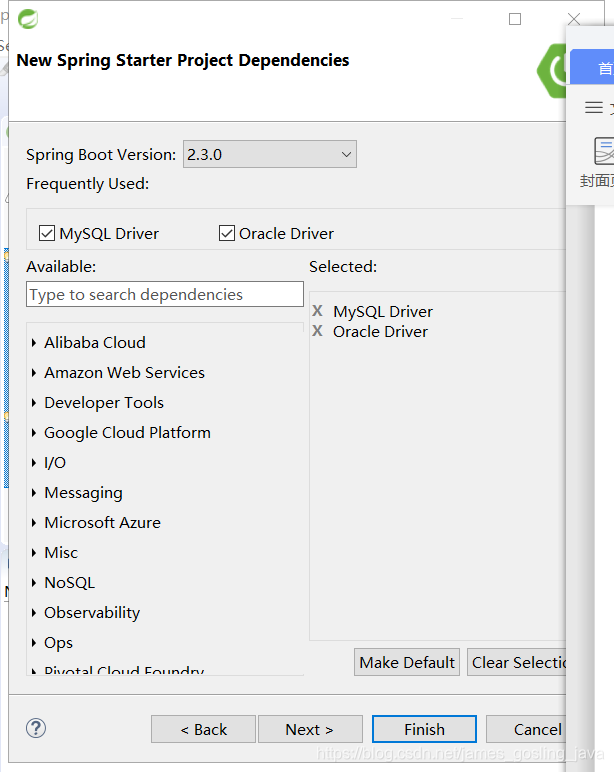Uncheck the MySQL Driver checkbox
614x772 pixels.
click(x=47, y=233)
